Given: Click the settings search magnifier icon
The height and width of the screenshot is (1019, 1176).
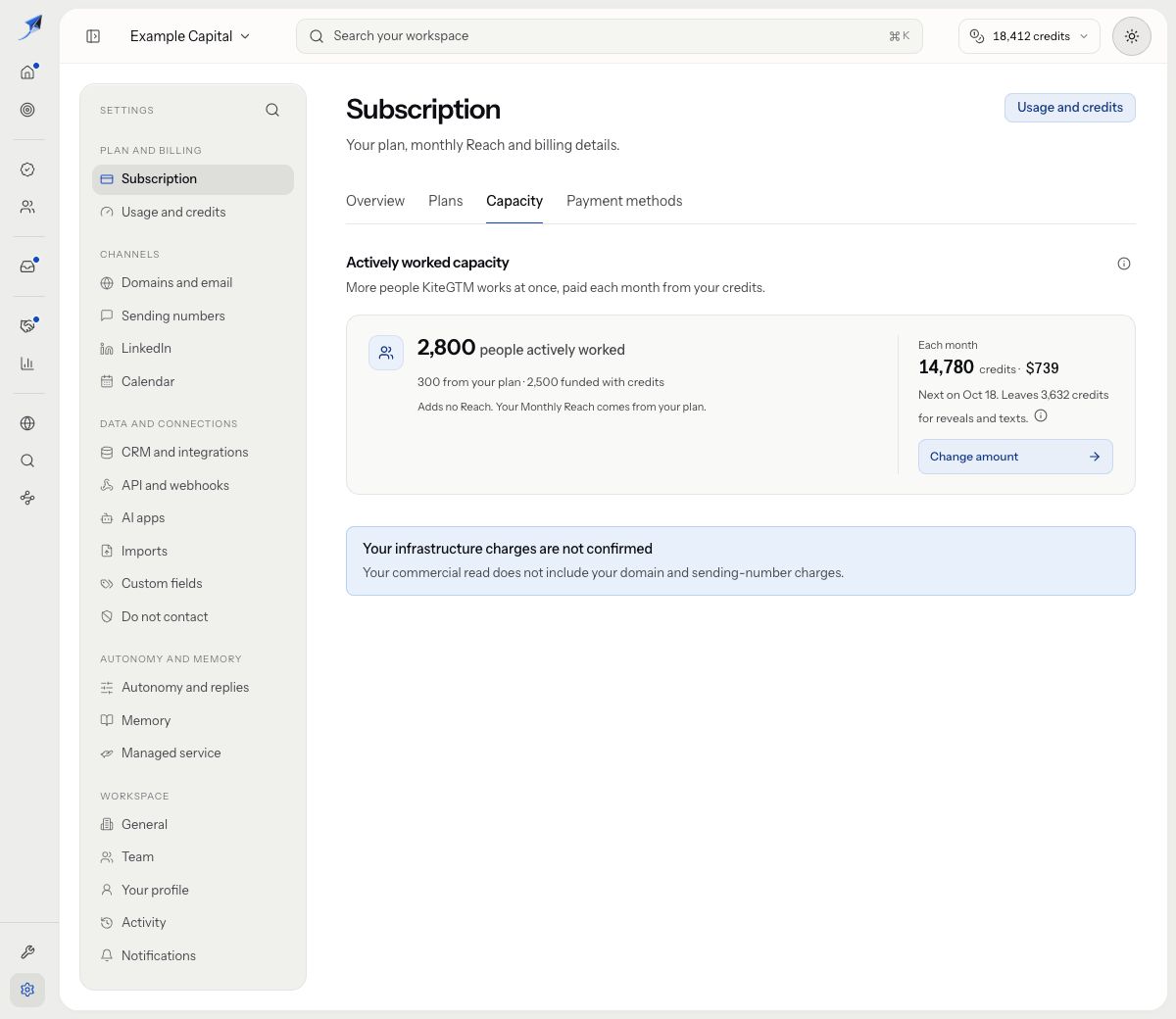Looking at the screenshot, I should point(272,110).
